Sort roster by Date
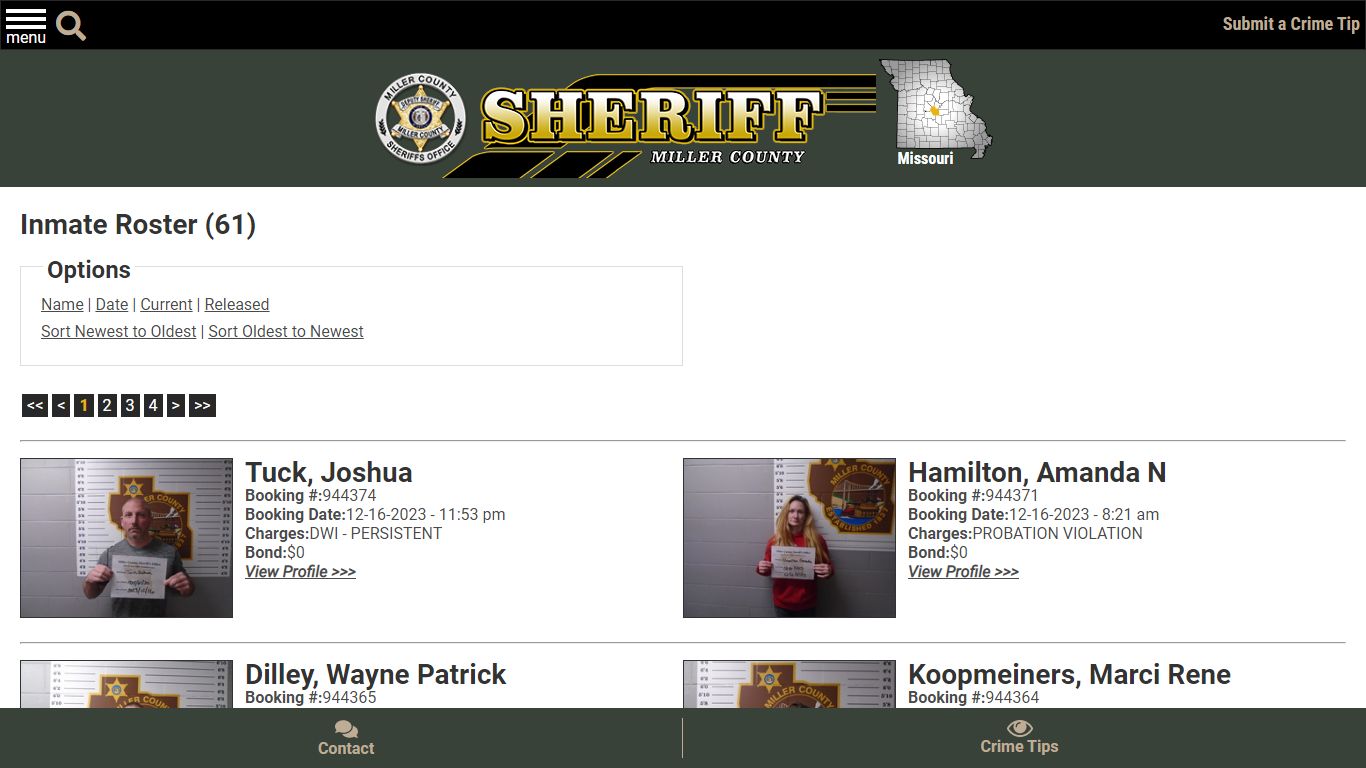Viewport: 1366px width, 768px height. point(112,304)
